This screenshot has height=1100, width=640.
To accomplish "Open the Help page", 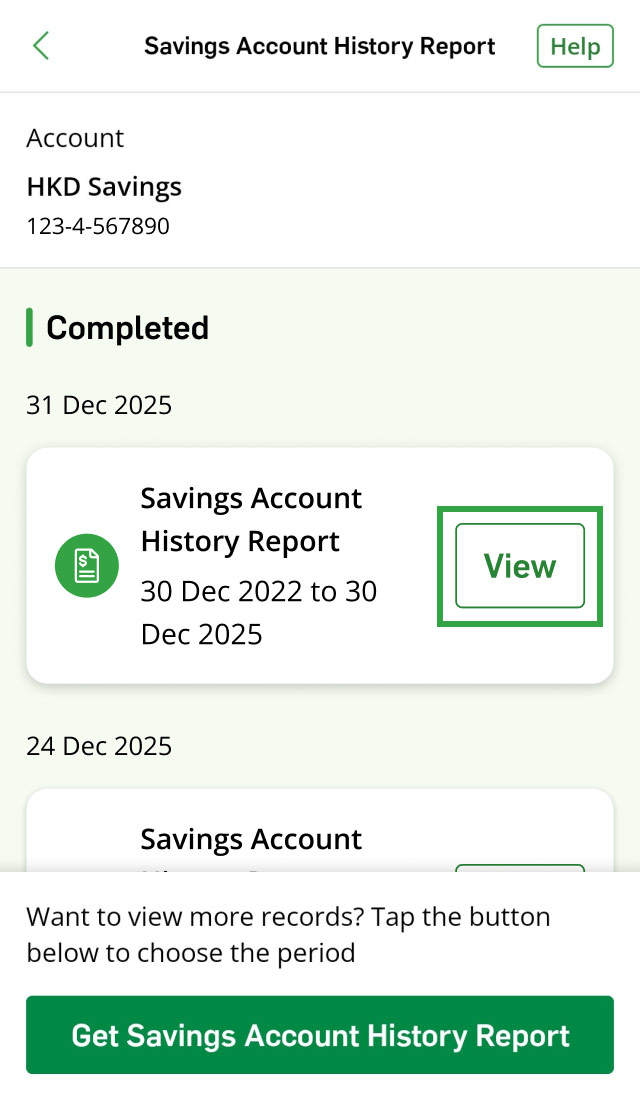I will click(x=575, y=47).
